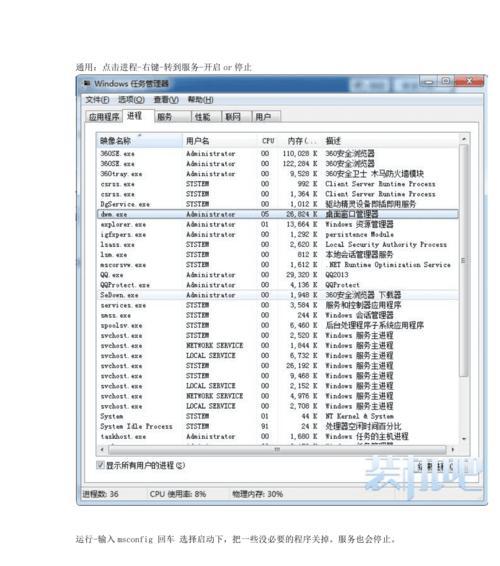Click the 110,028 K memory value
This screenshot has width=500, height=566.
300,153
